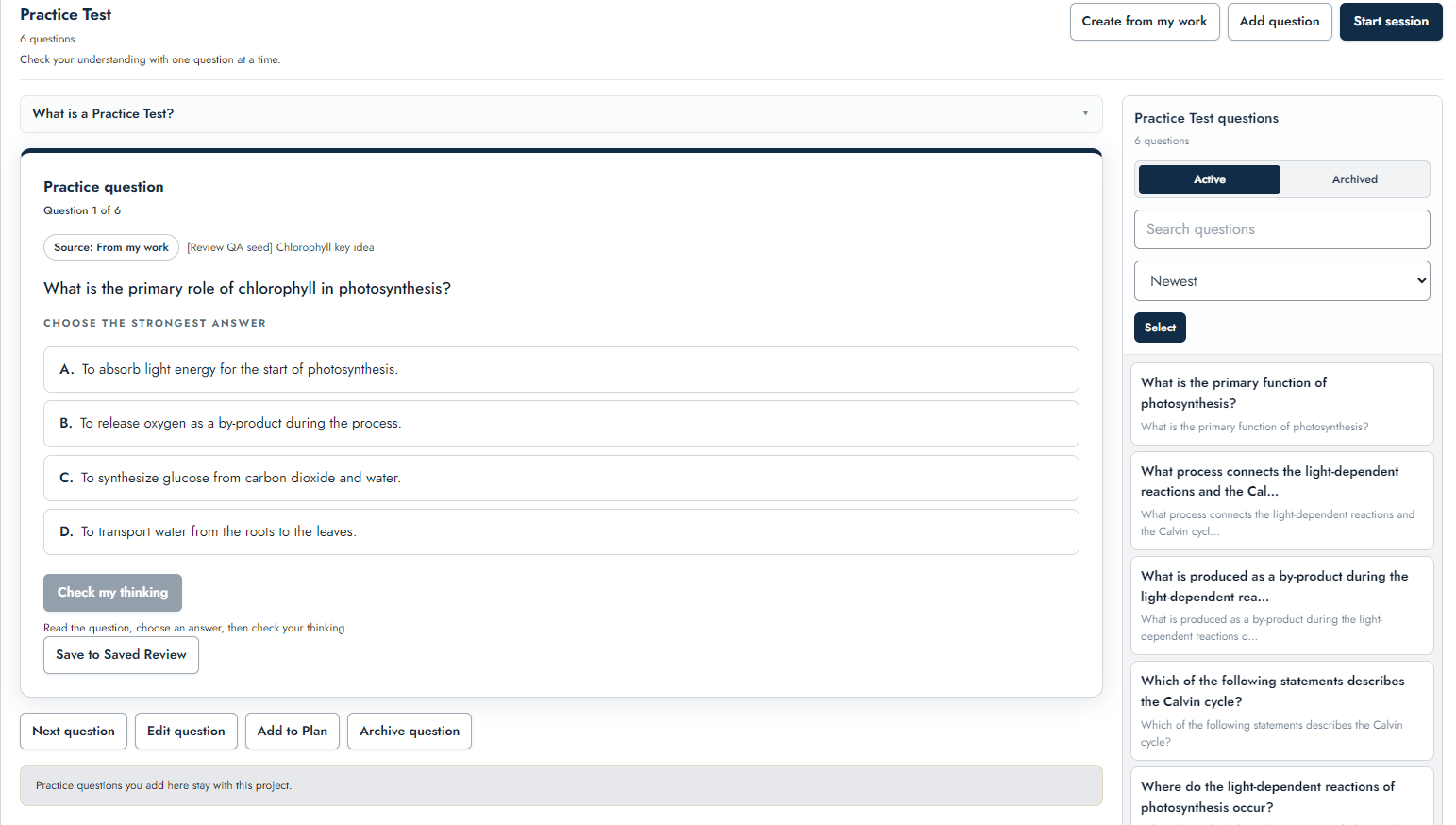This screenshot has height=825, width=1456.
Task: Open 'primary function of photosynthesis' question card
Action: click(1281, 404)
